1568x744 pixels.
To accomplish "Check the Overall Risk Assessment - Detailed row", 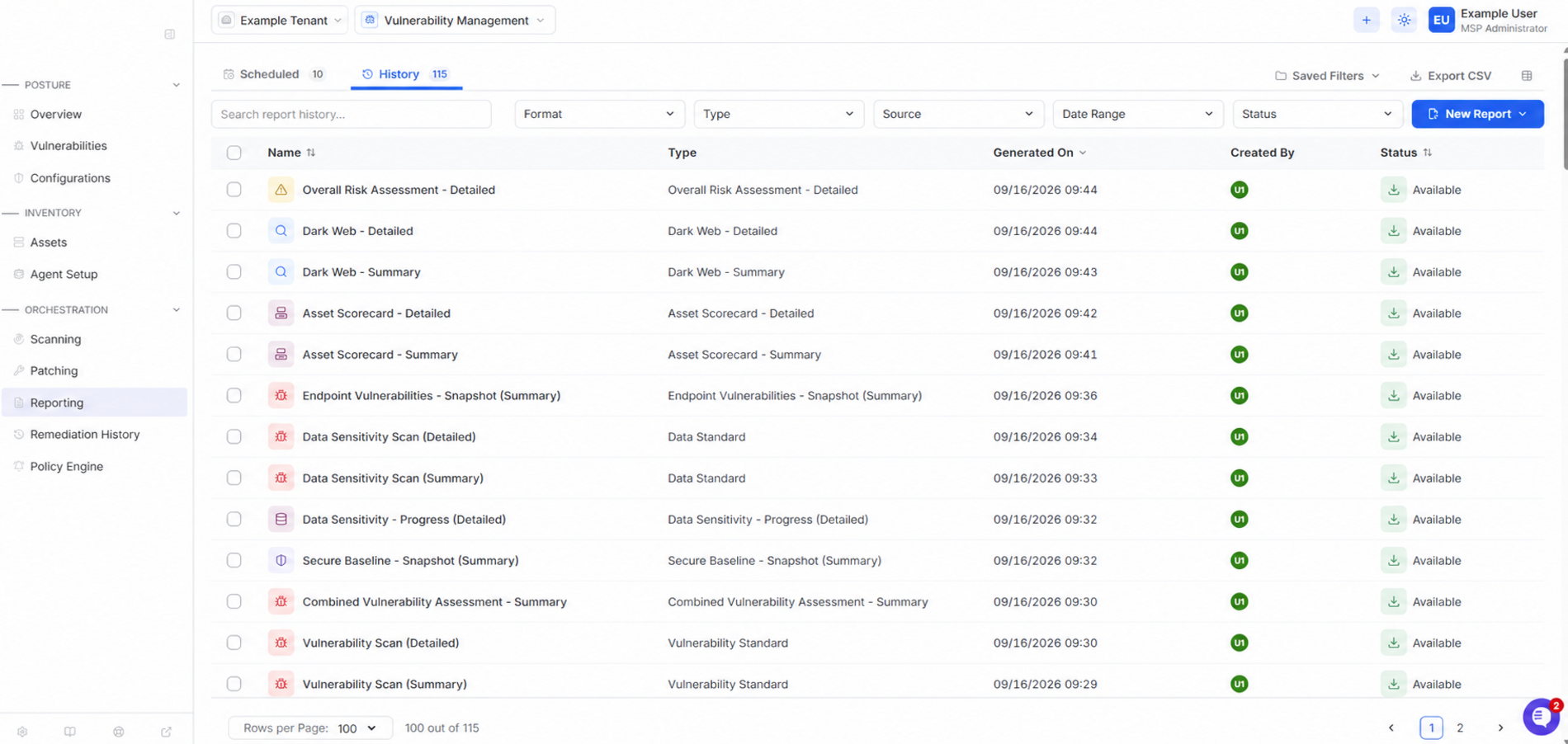I will pos(234,190).
